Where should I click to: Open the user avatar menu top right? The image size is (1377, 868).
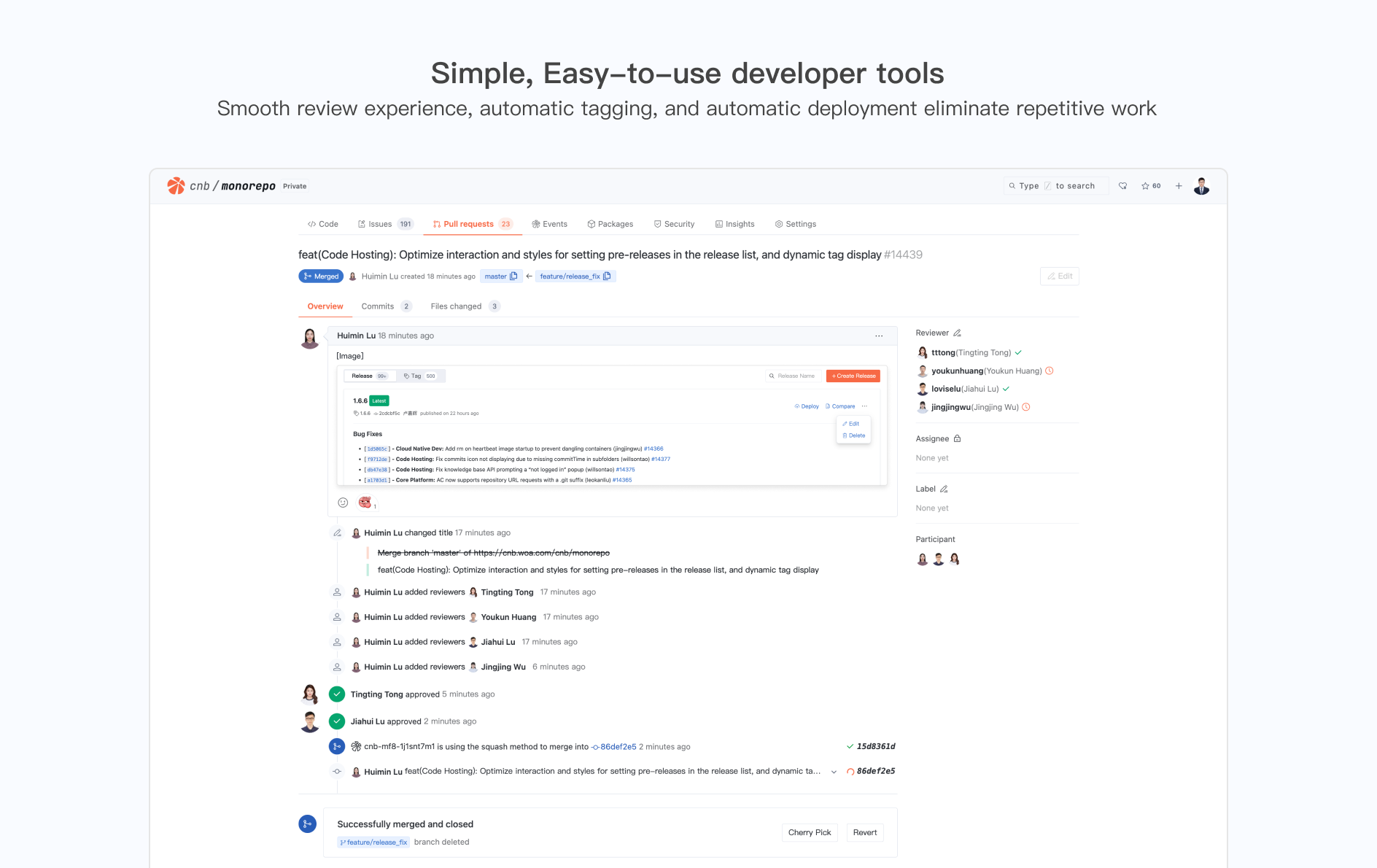[1201, 186]
